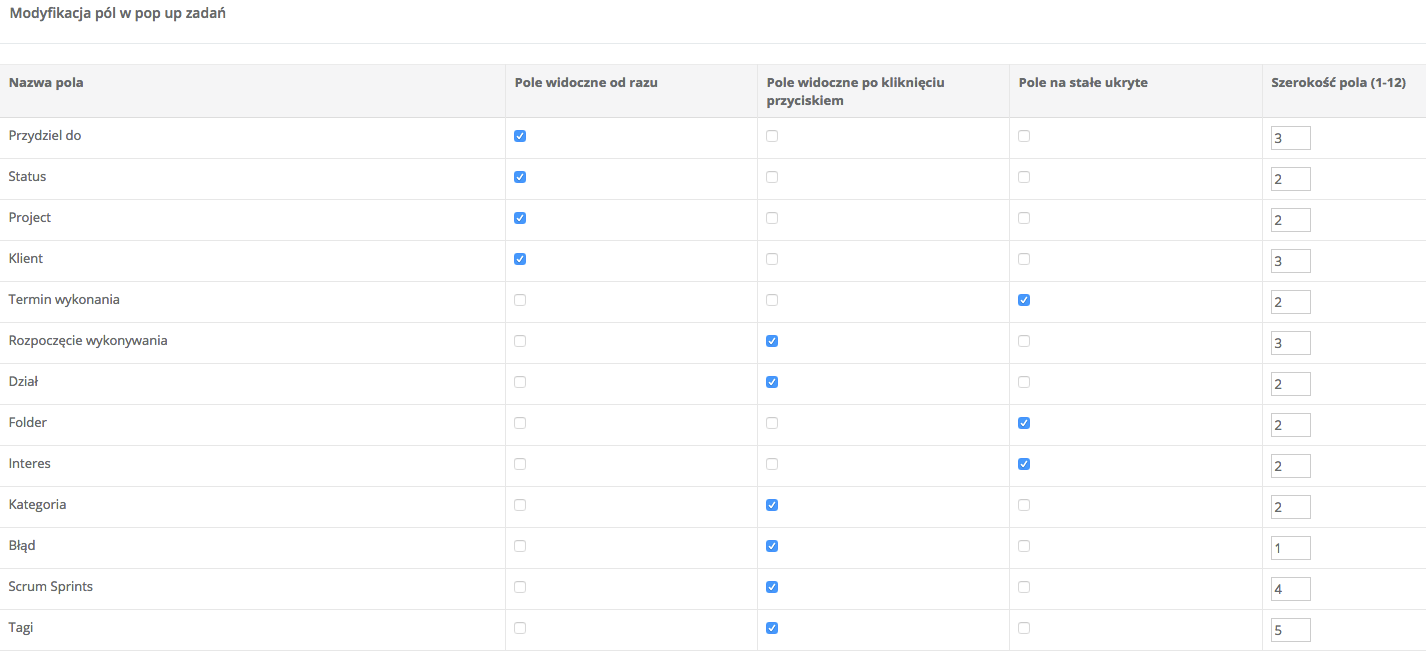1426x652 pixels.
Task: Click the 'Szerokość pola (1-12)' column header
Action: pos(1338,83)
